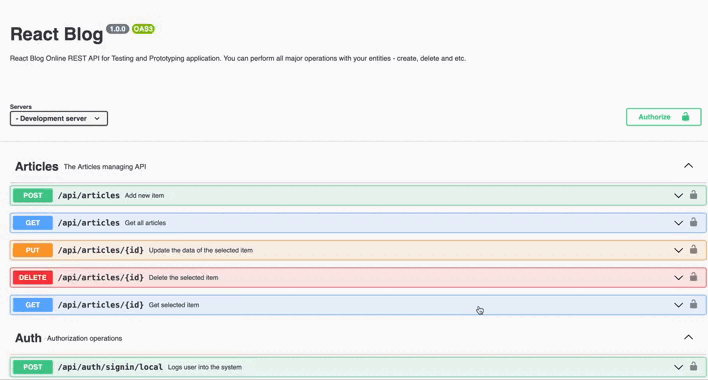708x380 pixels.
Task: Click the Articles section heading
Action: (37, 167)
